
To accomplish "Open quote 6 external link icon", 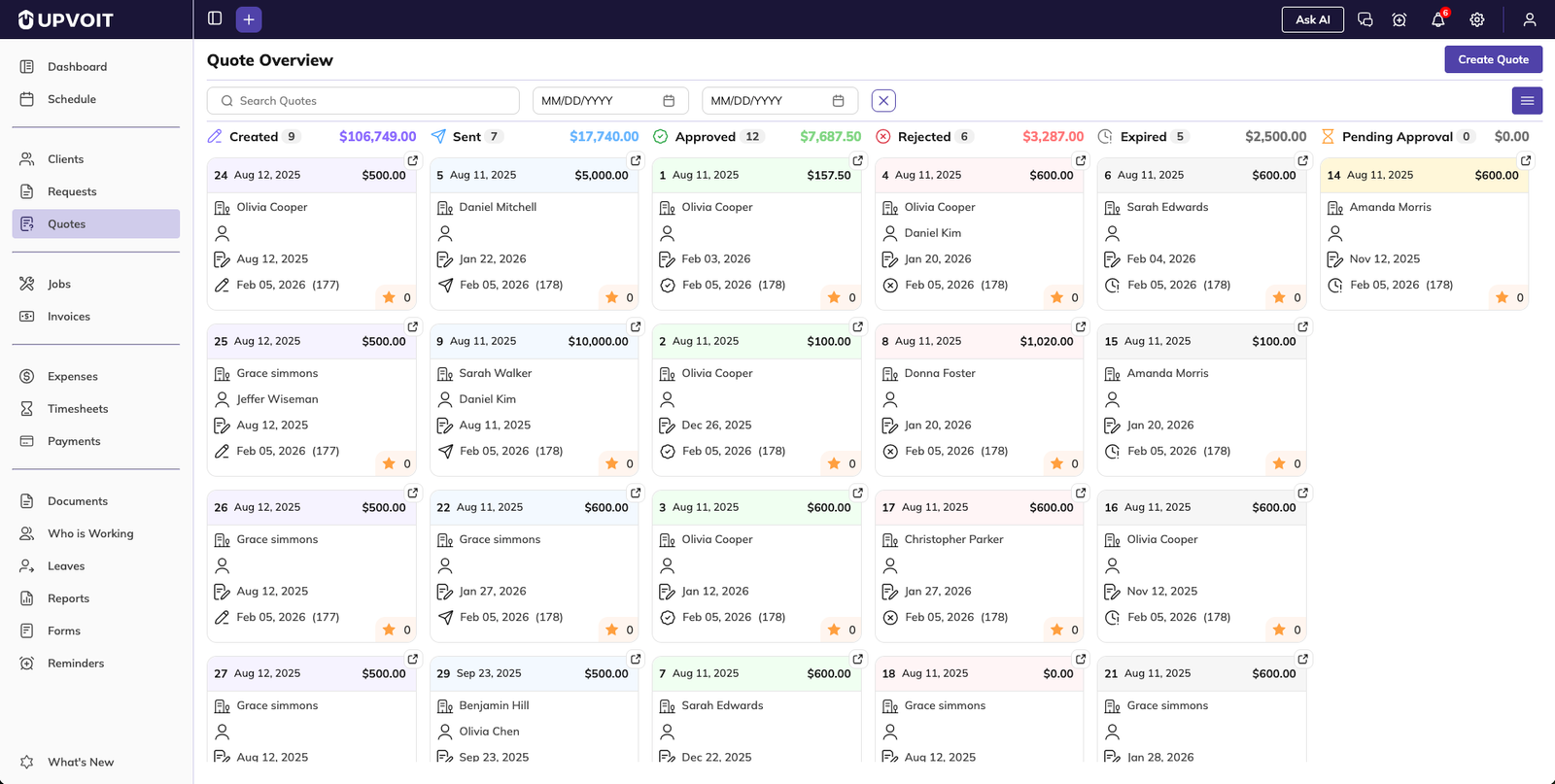I will pos(1303,160).
